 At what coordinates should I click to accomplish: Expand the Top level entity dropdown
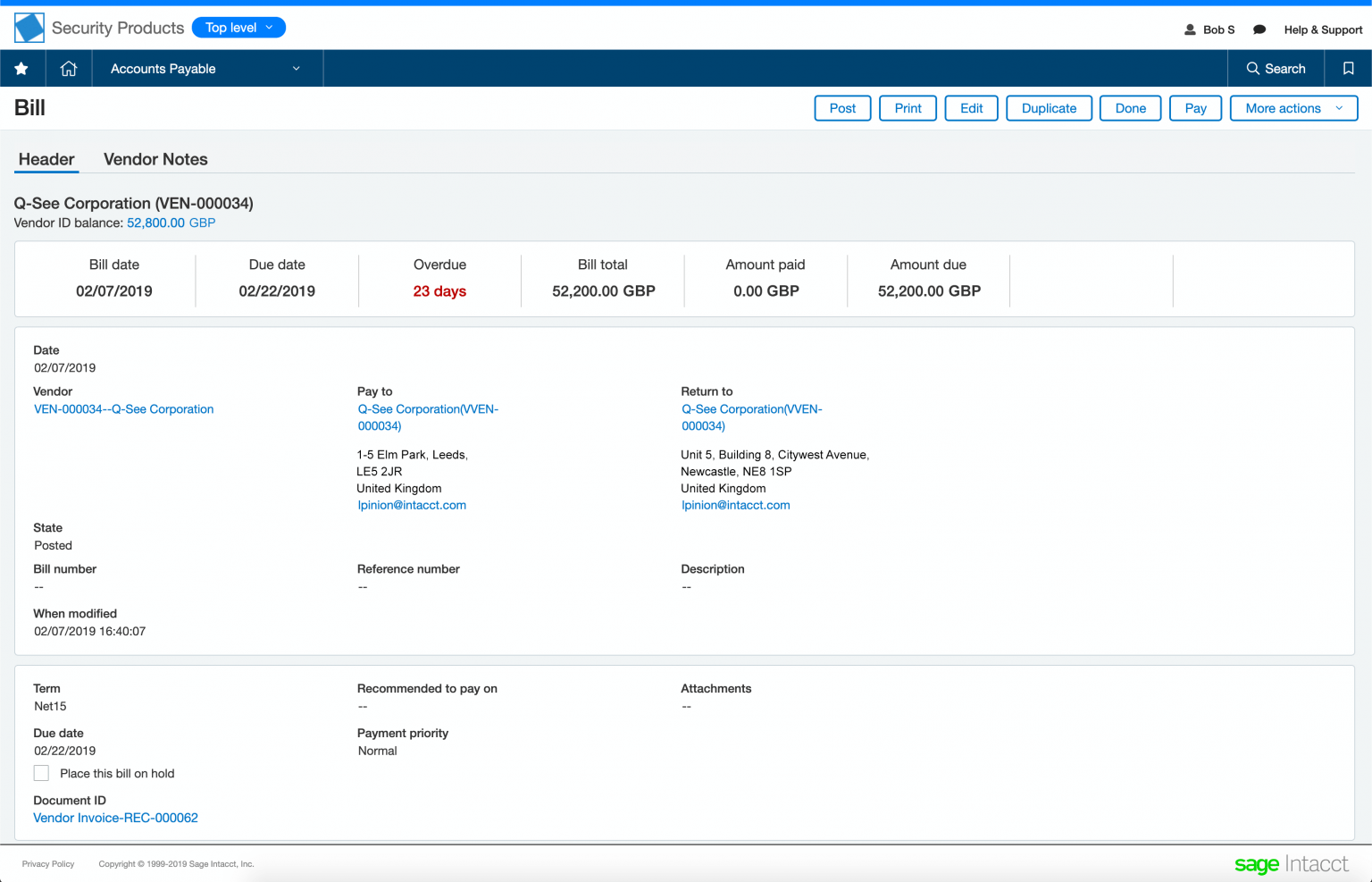point(238,28)
